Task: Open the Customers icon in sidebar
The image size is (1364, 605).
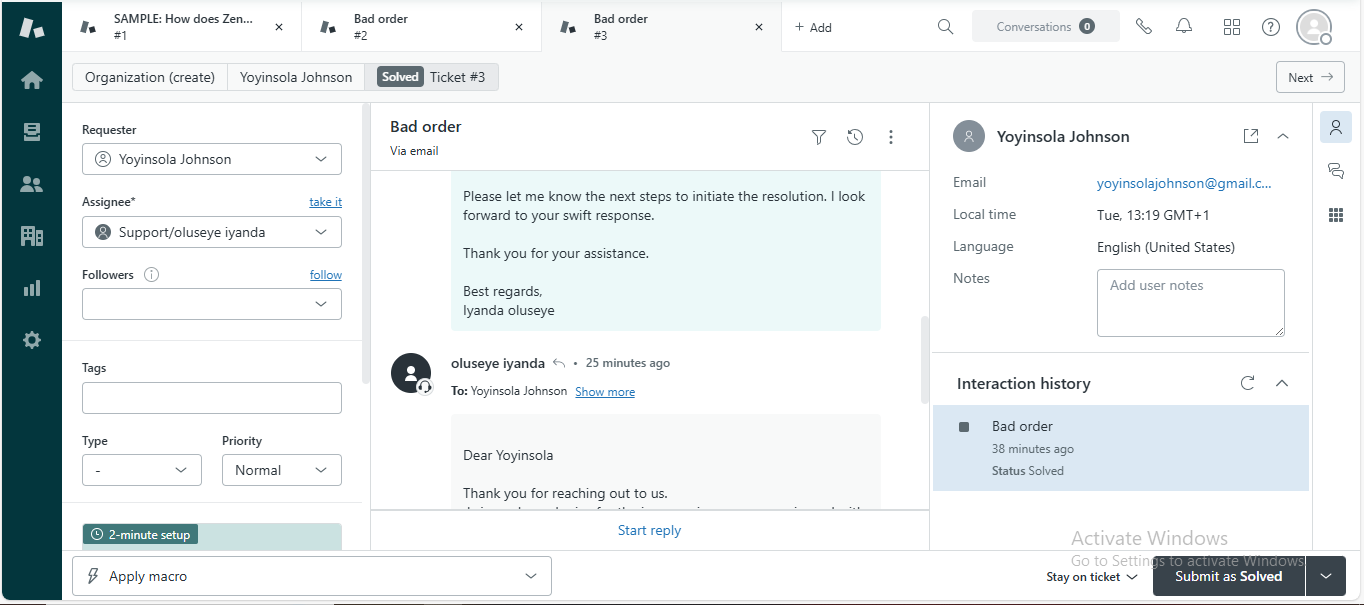Action: 32,184
